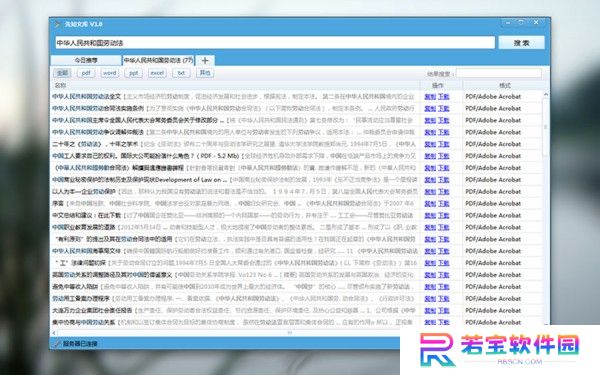
Task: Maximize the 先知文库 window
Action: tap(521, 23)
